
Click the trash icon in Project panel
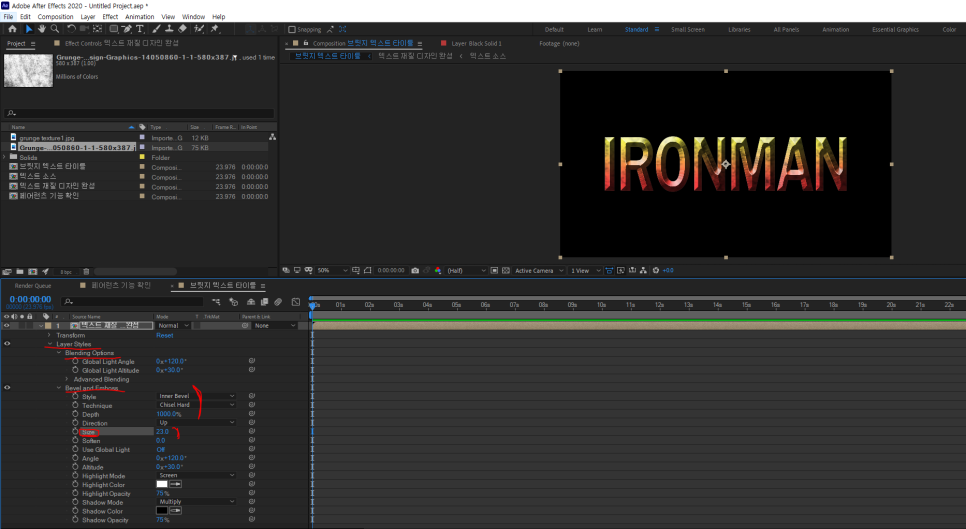(x=86, y=272)
